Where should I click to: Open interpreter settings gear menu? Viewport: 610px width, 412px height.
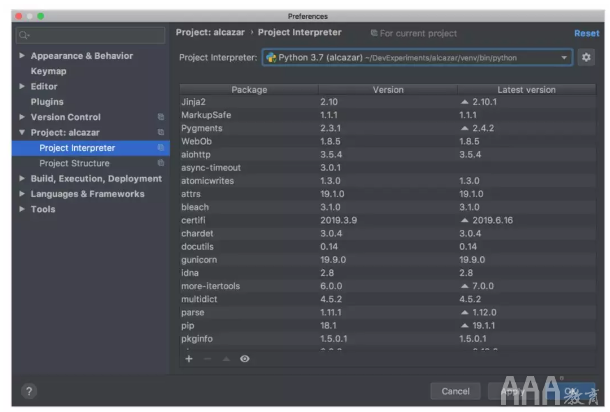coord(586,58)
